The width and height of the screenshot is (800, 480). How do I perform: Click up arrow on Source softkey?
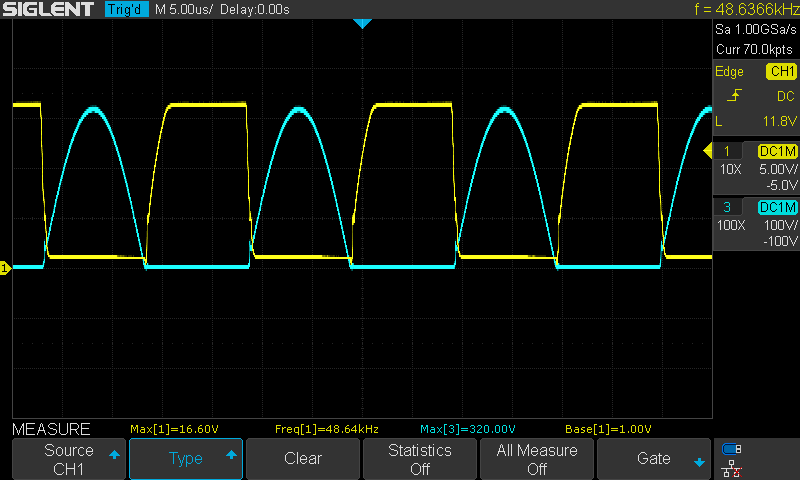tap(114, 454)
